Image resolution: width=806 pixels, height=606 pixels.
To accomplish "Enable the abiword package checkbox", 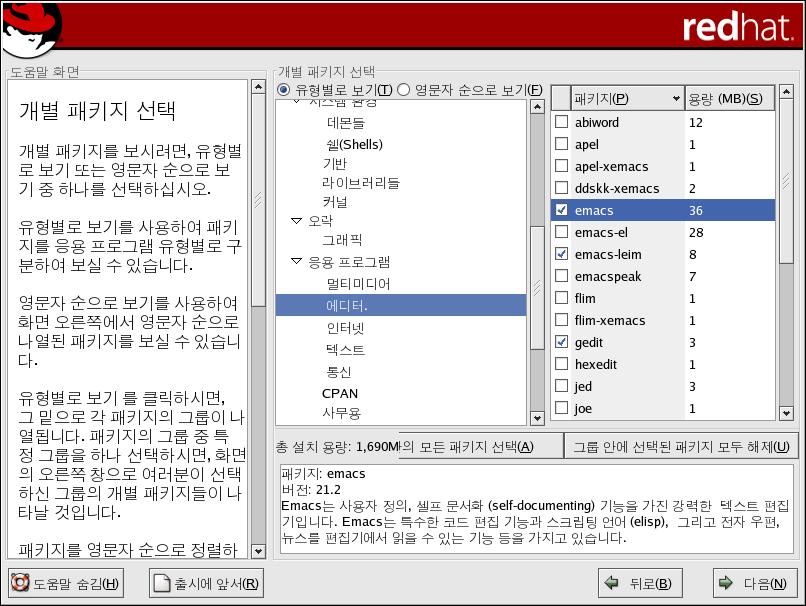I will pos(561,122).
